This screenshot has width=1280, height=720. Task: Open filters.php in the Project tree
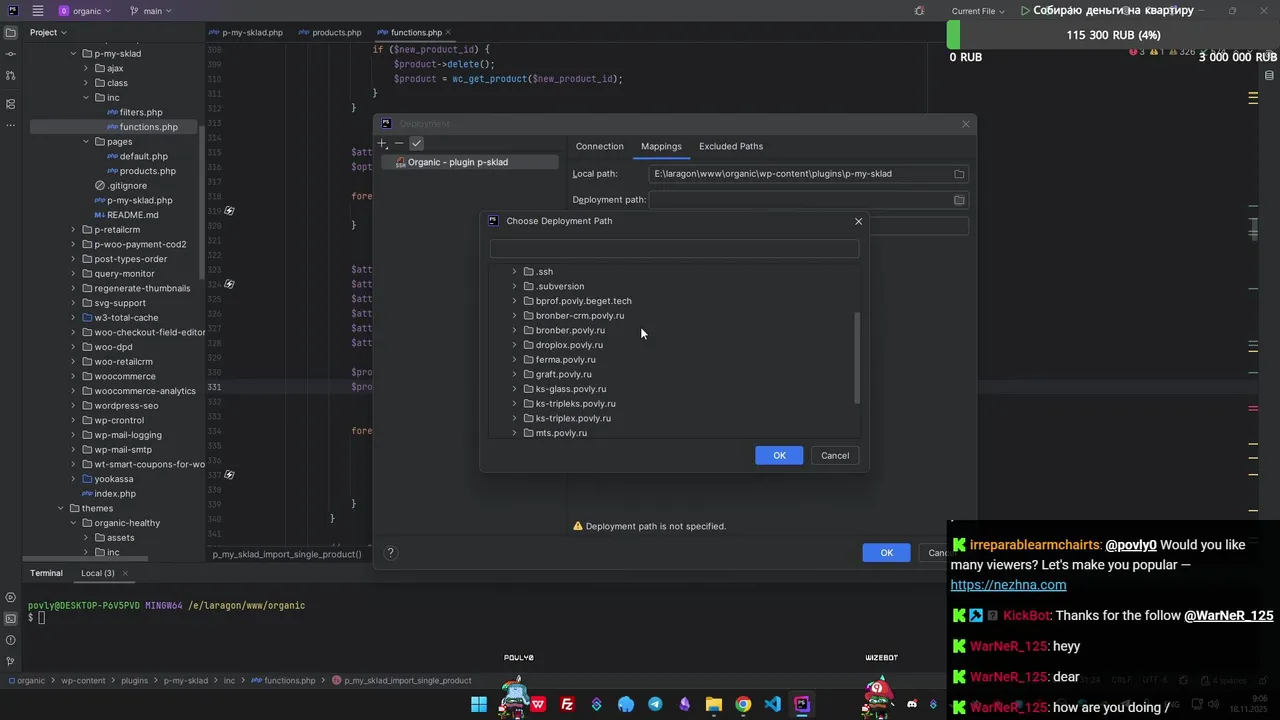(x=134, y=112)
